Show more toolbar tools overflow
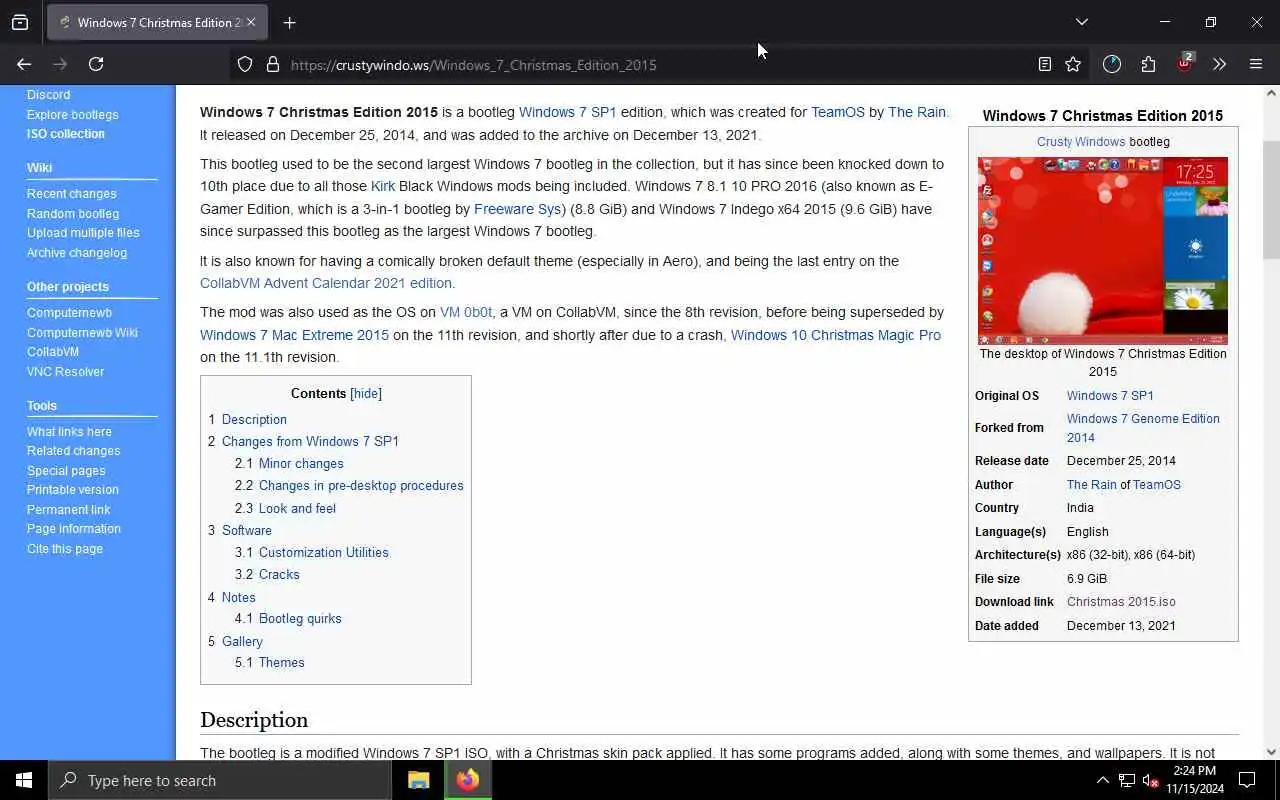The width and height of the screenshot is (1280, 800). click(1219, 64)
